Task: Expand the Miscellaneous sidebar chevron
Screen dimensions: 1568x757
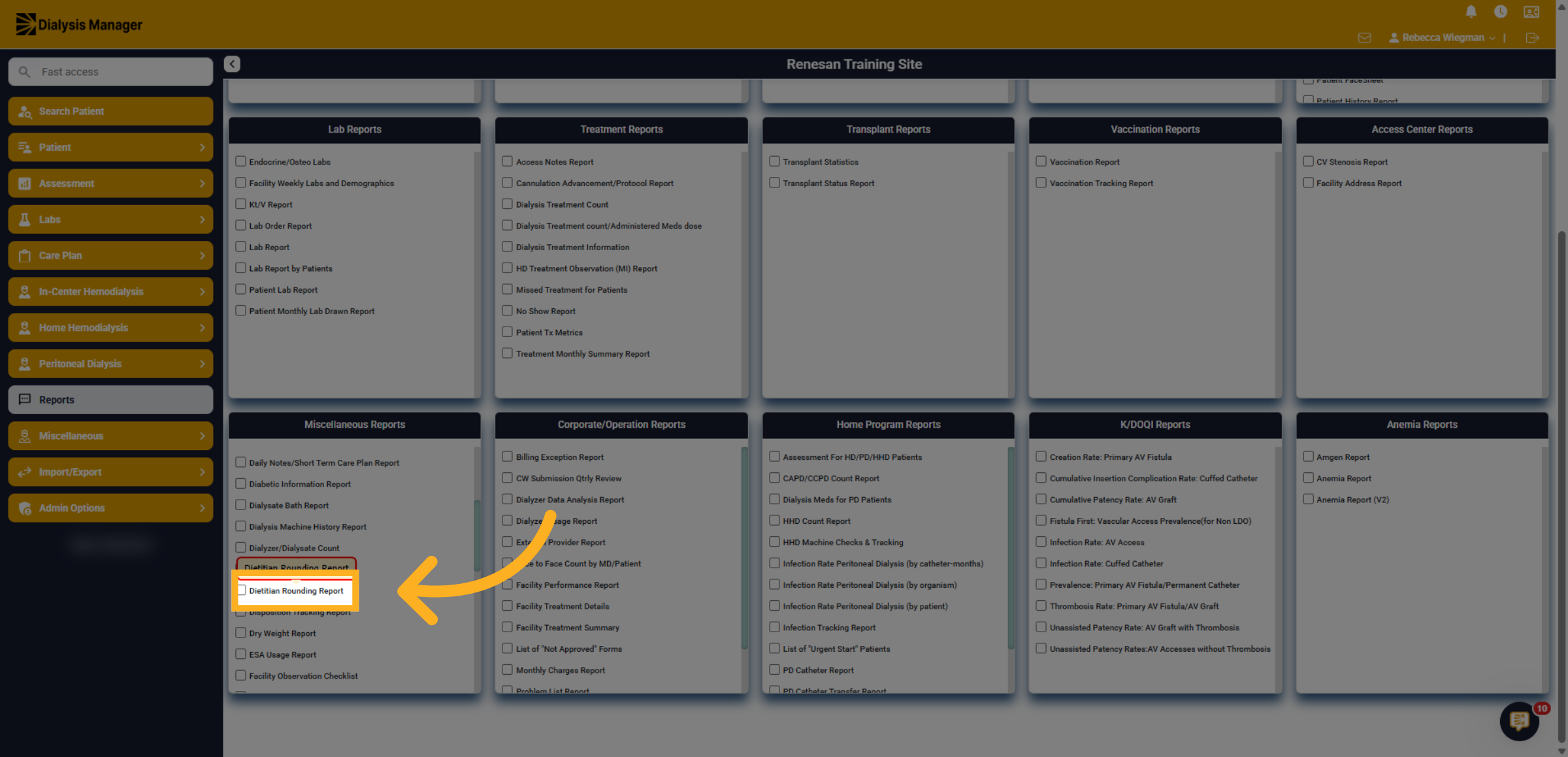Action: pos(202,436)
